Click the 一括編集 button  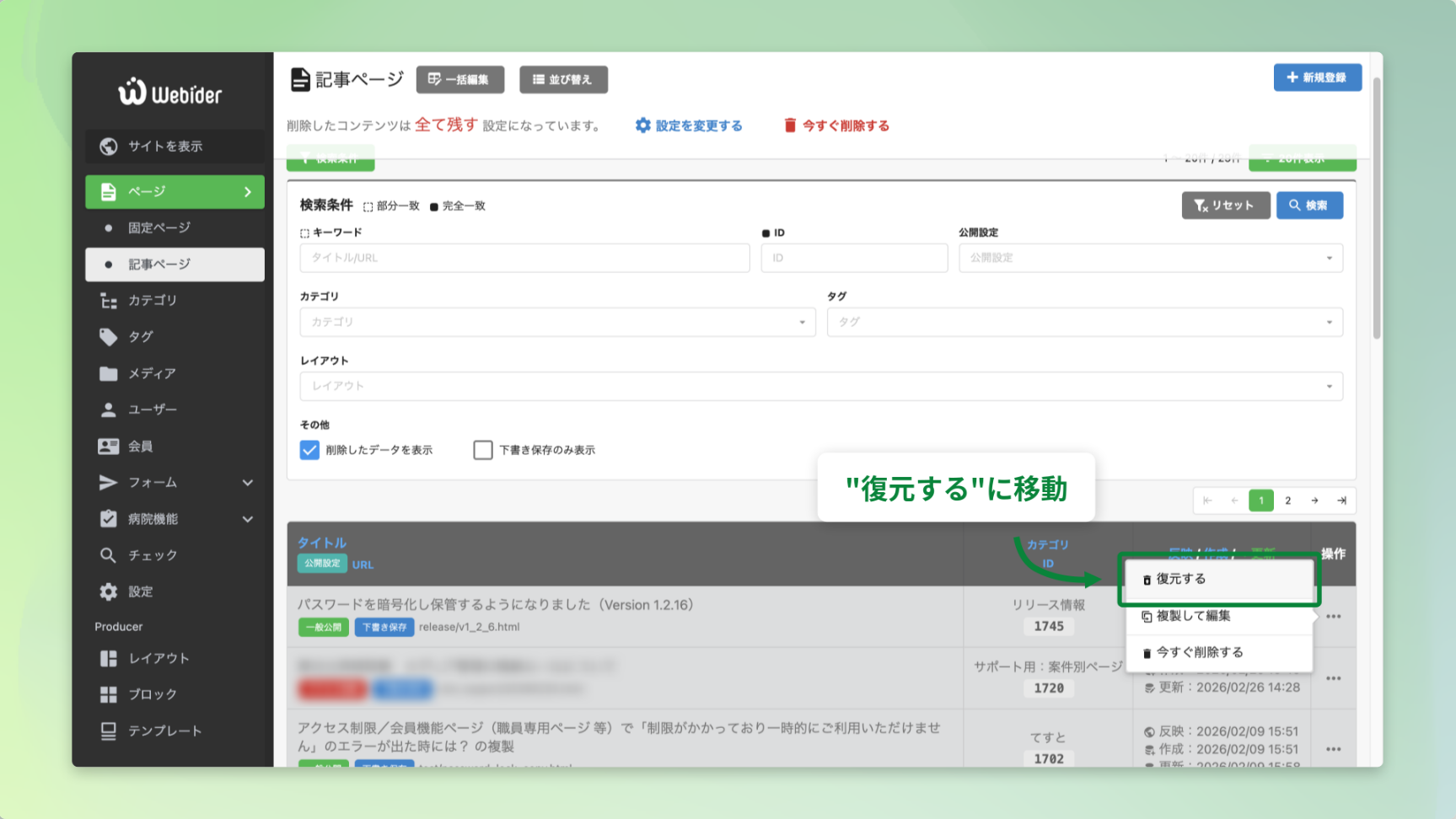[x=460, y=79]
